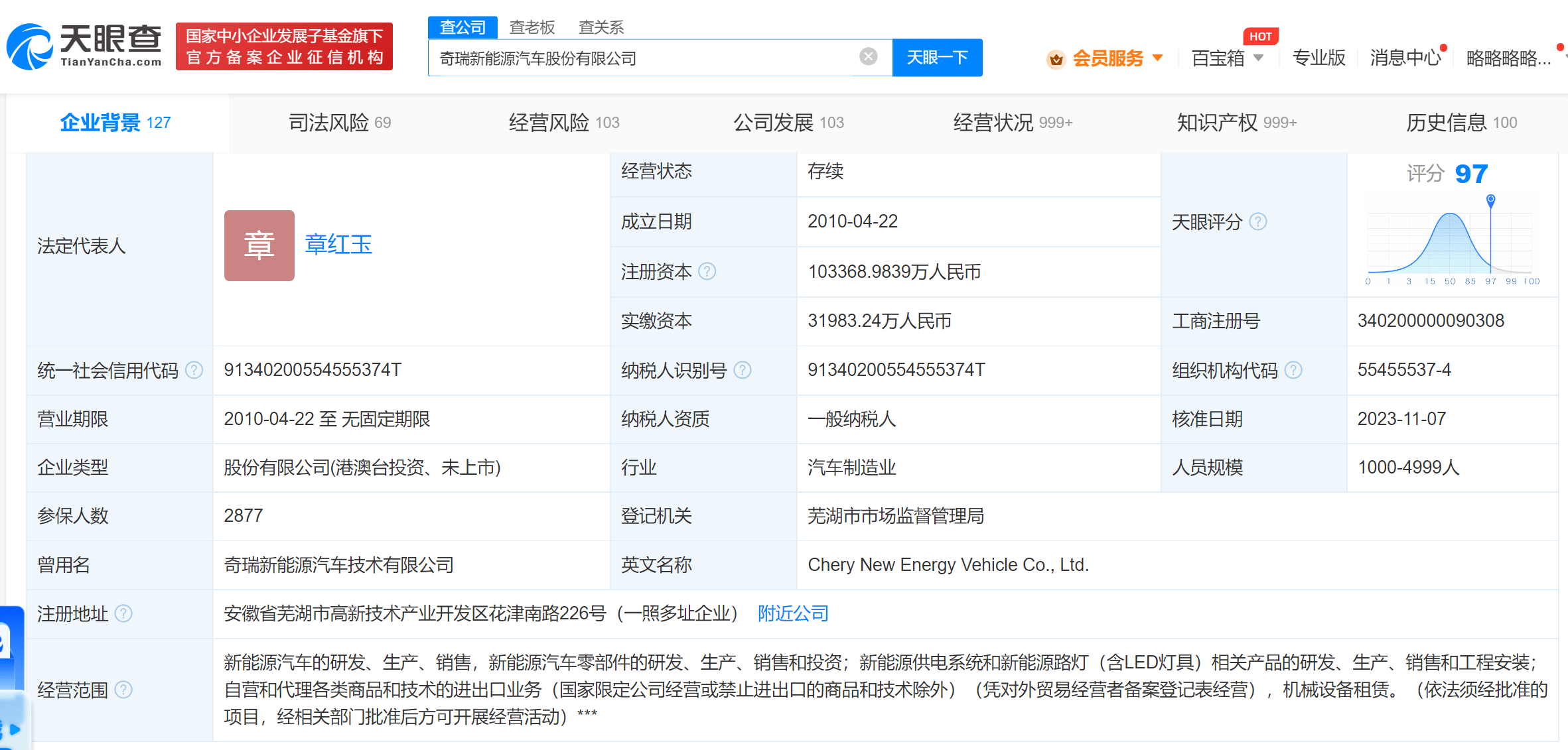Click staff size 1000-4999人

[x=1408, y=468]
